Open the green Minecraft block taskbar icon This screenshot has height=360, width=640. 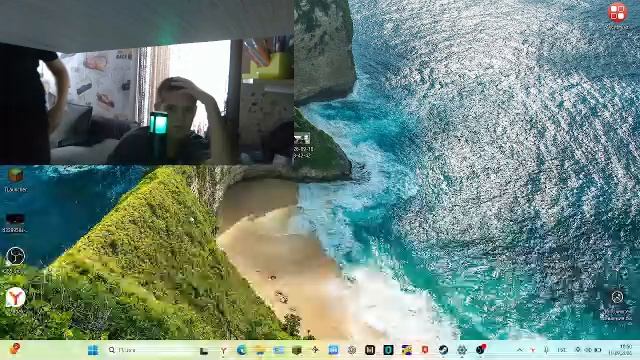[x=297, y=350]
